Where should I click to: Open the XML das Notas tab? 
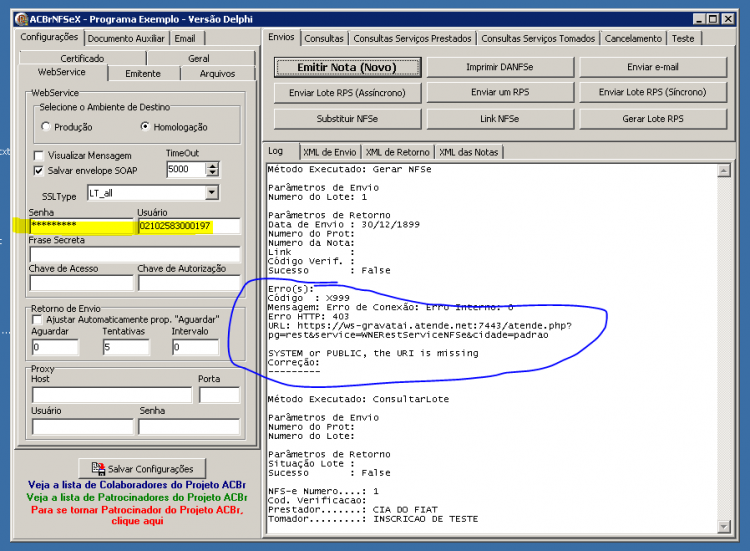pos(469,153)
